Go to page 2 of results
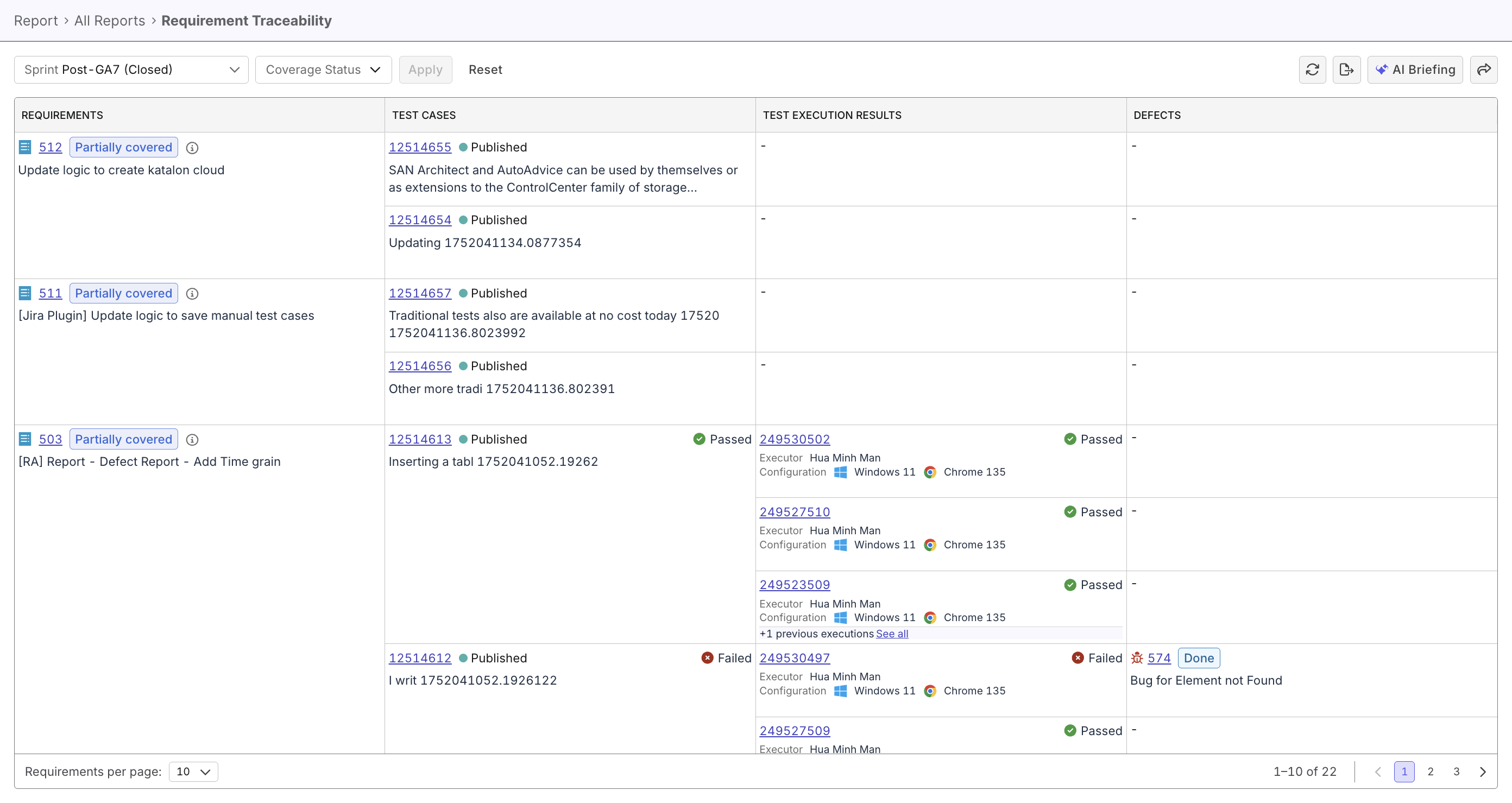This screenshot has width=1512, height=803. coord(1431,772)
